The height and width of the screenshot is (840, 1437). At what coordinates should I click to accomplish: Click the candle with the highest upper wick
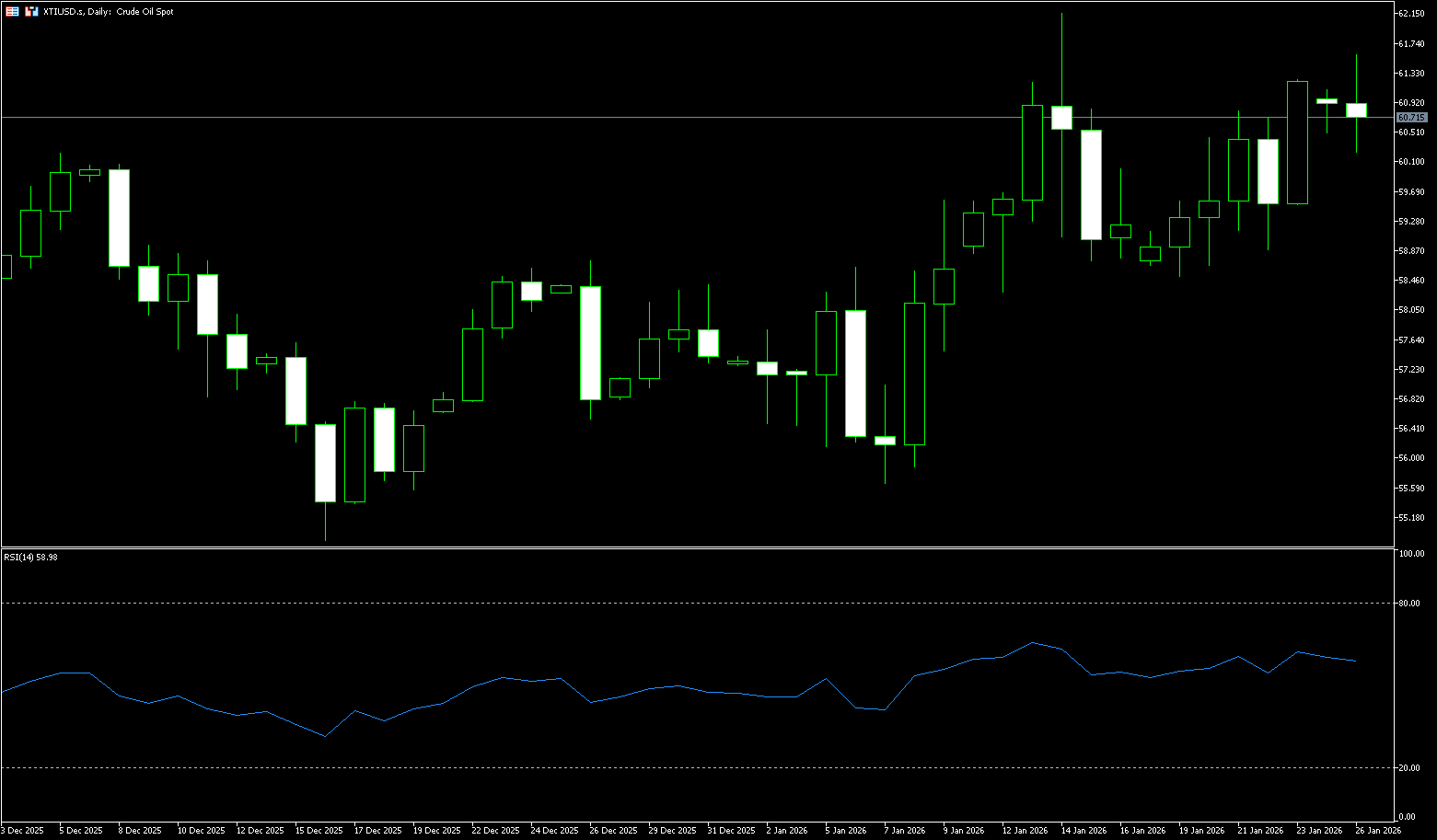(x=1061, y=117)
